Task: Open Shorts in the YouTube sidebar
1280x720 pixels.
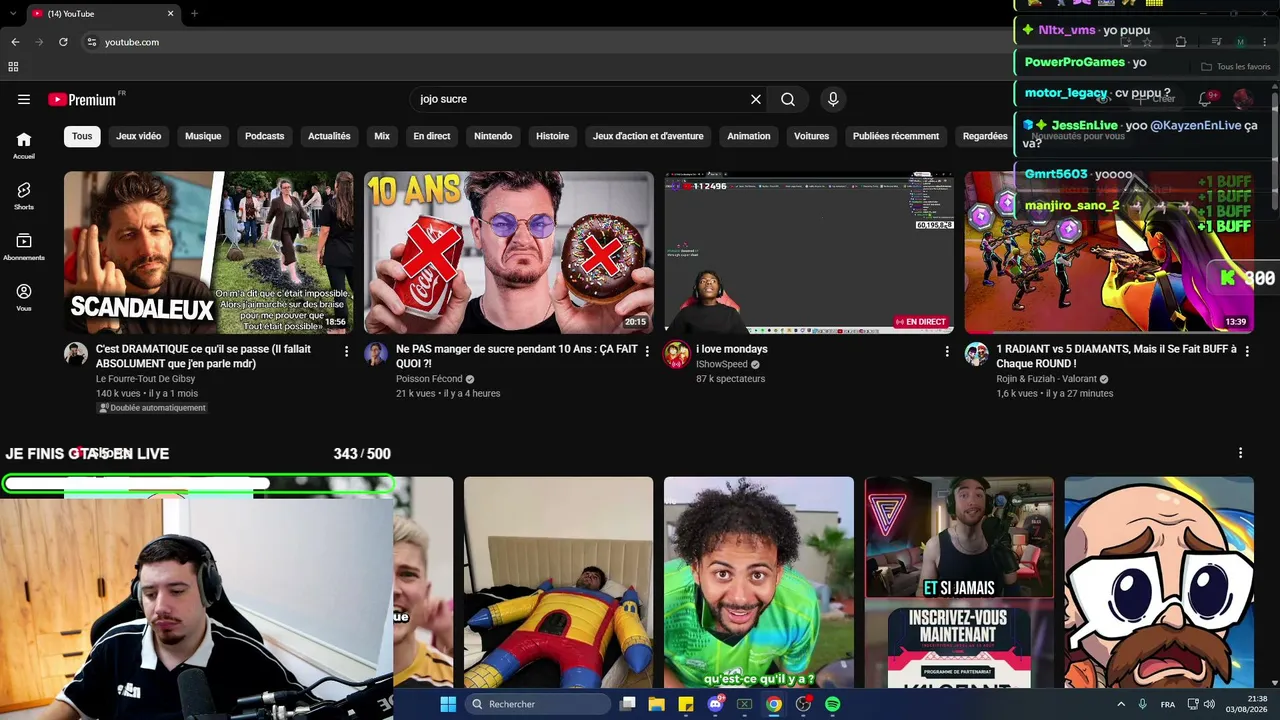Action: (x=24, y=196)
